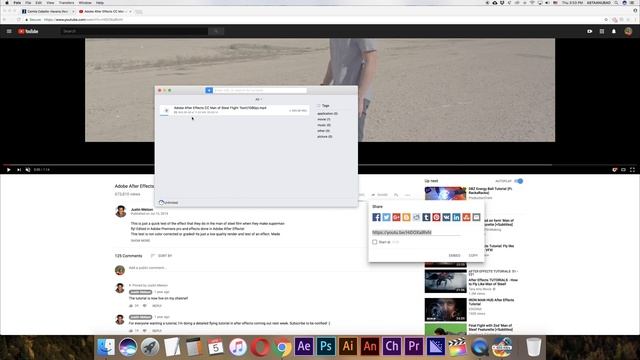Click Unlimited status in downloader footer
Viewport: 640px width, 360px height.
pyautogui.click(x=169, y=202)
